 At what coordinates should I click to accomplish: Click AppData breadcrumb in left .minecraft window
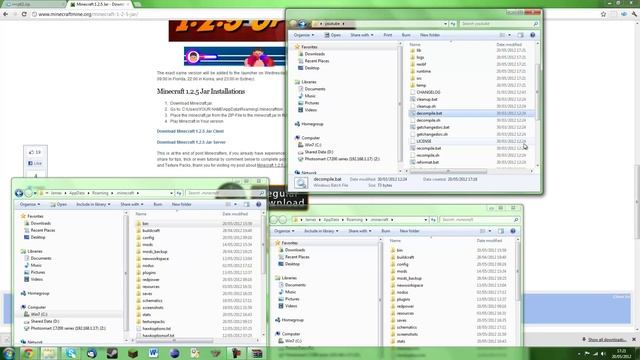click(x=77, y=193)
